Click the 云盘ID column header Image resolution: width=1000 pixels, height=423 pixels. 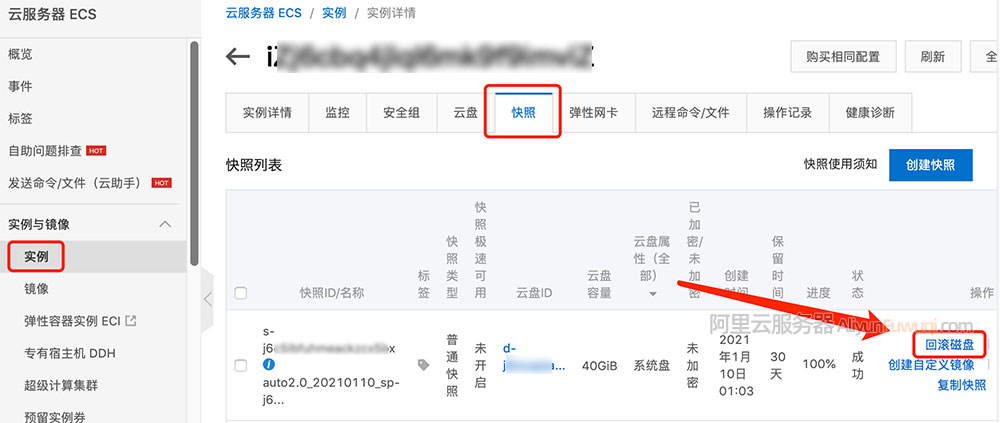[x=534, y=293]
